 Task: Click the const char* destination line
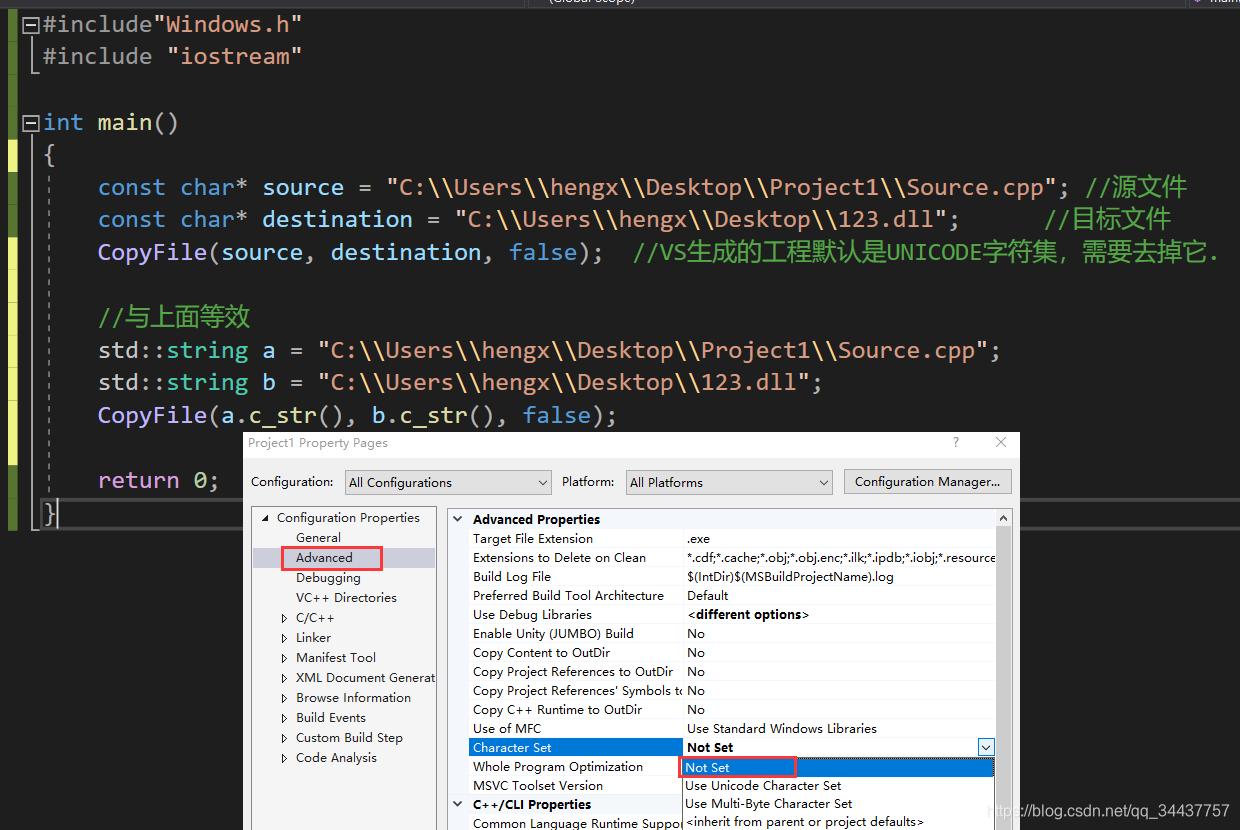pyautogui.click(x=529, y=219)
